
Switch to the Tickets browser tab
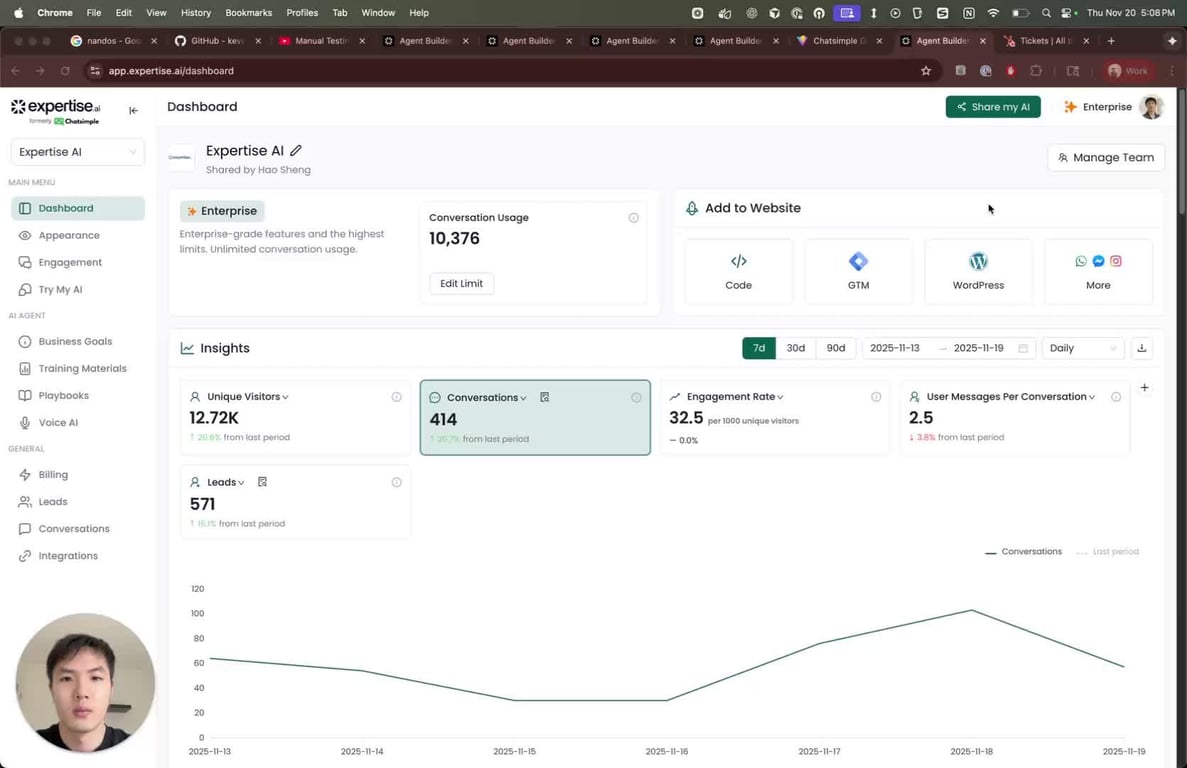click(1047, 41)
